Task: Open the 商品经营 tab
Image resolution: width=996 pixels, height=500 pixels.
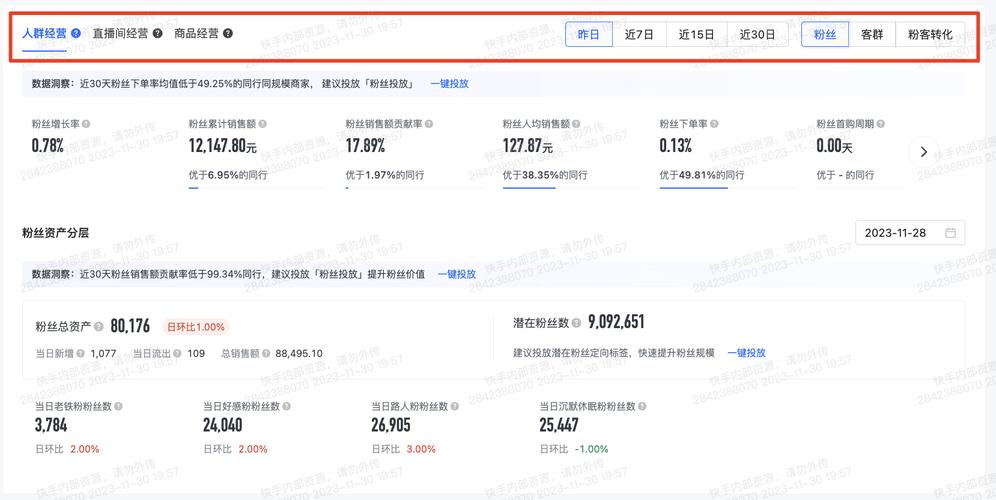Action: 196,33
